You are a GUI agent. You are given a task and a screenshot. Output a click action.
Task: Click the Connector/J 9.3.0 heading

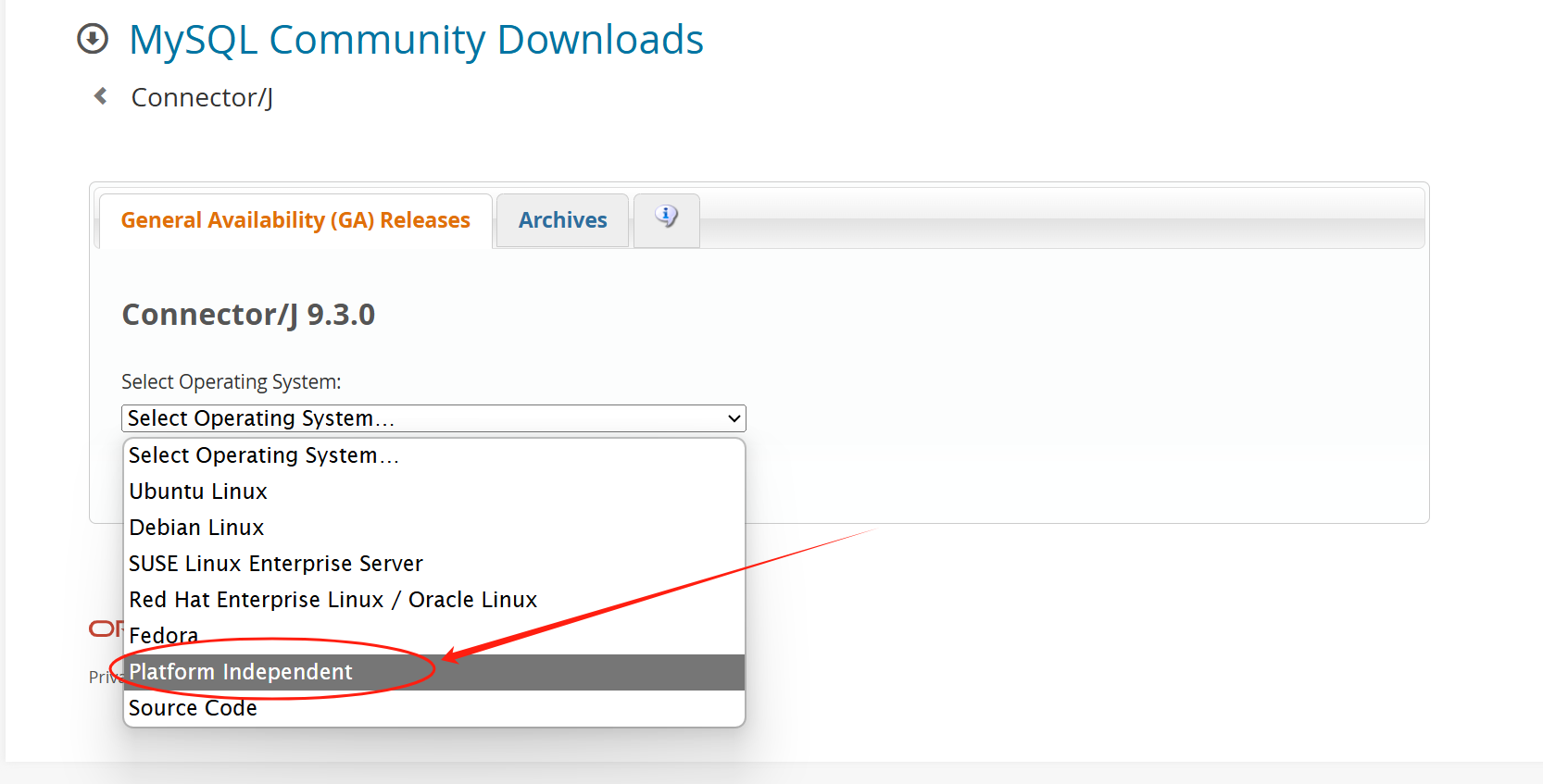[x=248, y=315]
